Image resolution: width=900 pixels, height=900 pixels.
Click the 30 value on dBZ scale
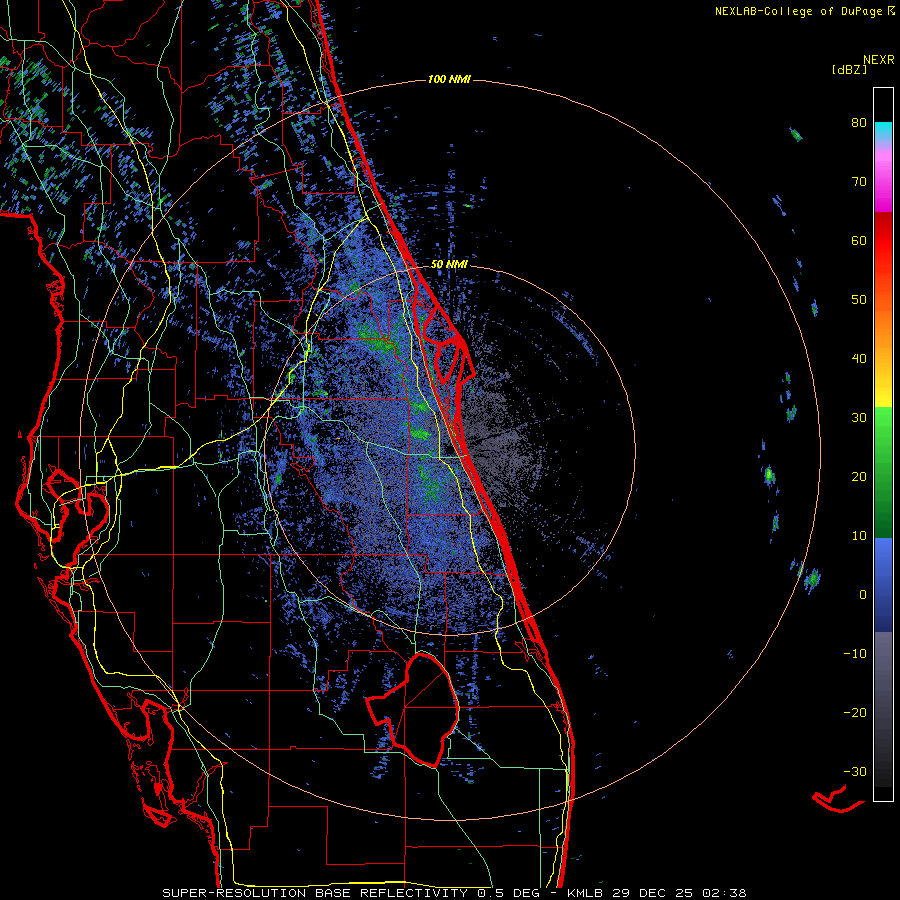(x=859, y=418)
